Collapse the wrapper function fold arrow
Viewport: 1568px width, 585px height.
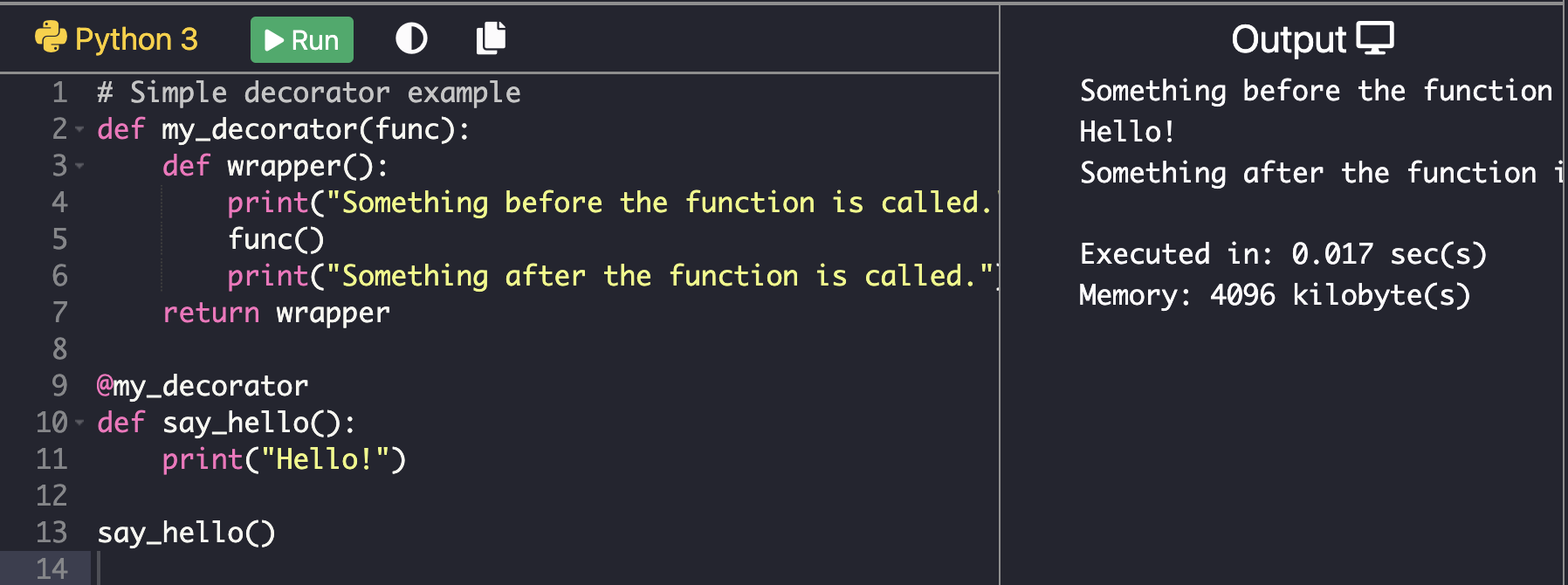click(79, 166)
